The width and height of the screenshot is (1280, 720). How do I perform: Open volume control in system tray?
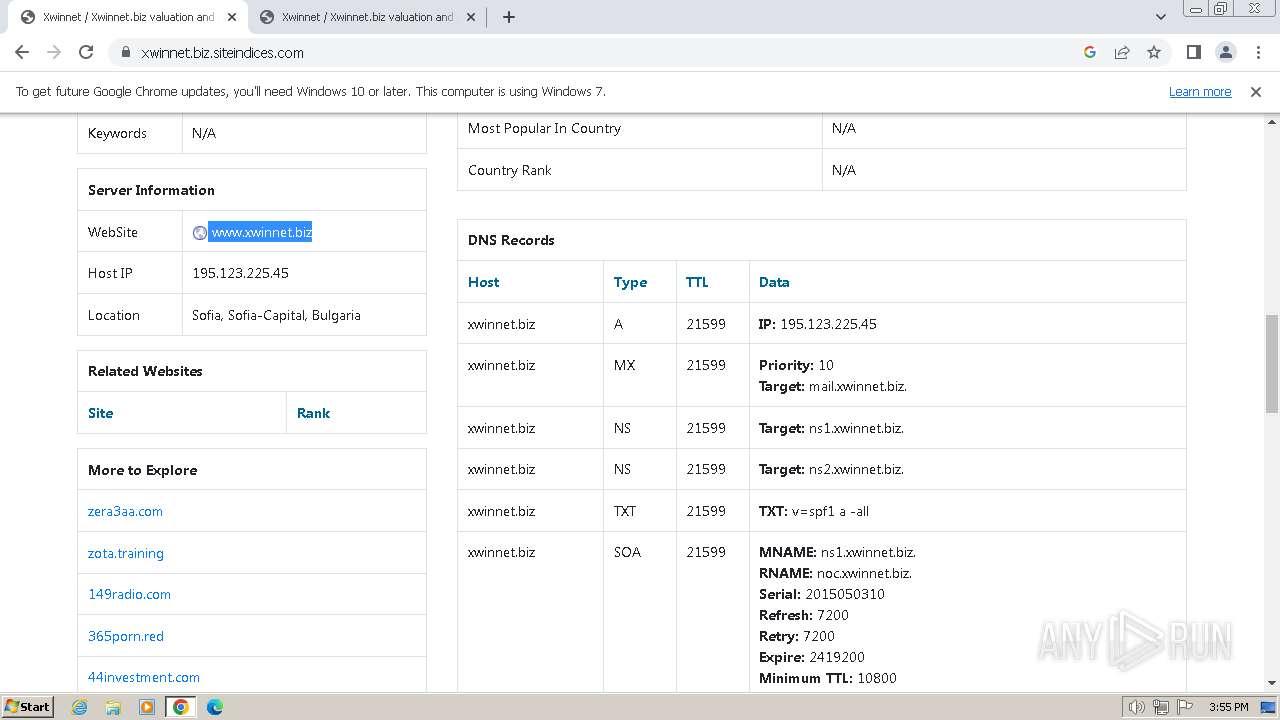click(1137, 707)
